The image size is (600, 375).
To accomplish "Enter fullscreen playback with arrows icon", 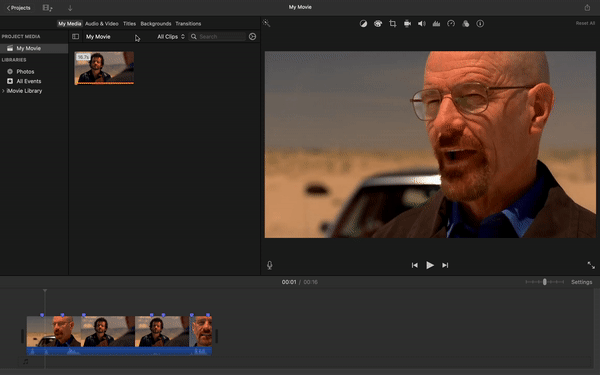I will [591, 265].
